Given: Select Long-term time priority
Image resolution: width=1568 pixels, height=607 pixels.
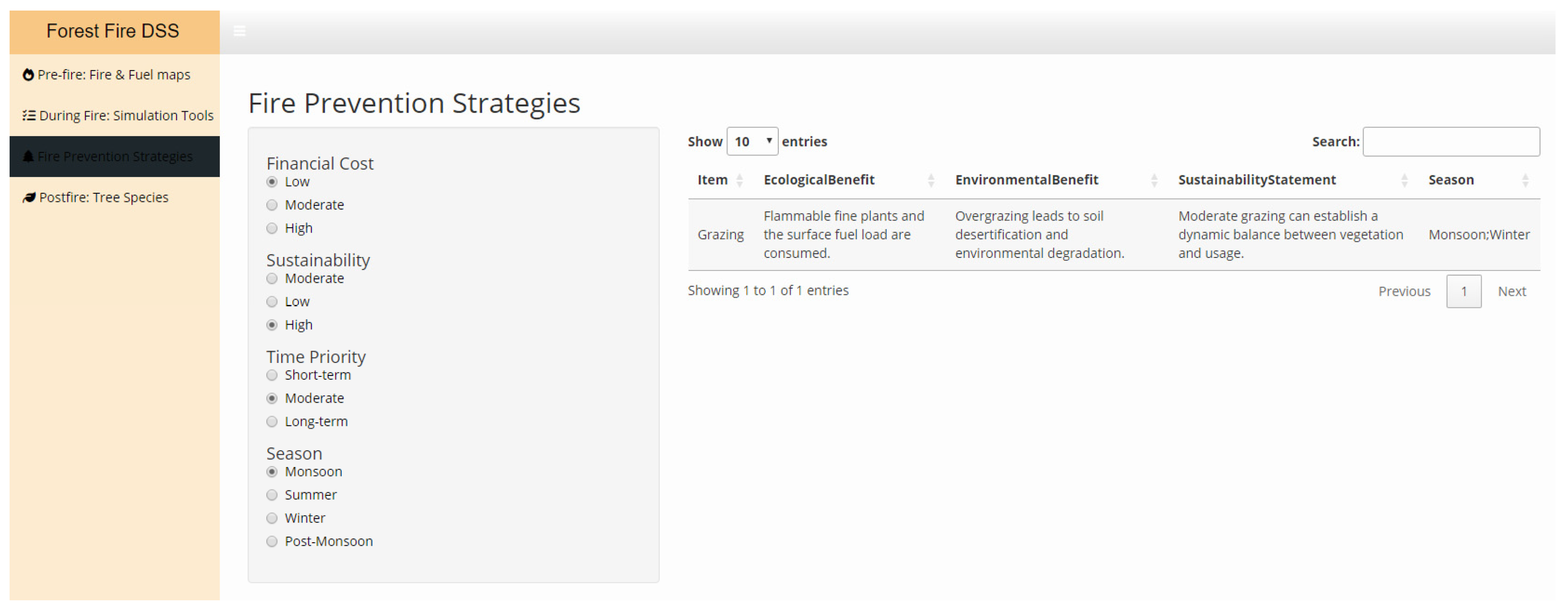Looking at the screenshot, I should tap(272, 422).
